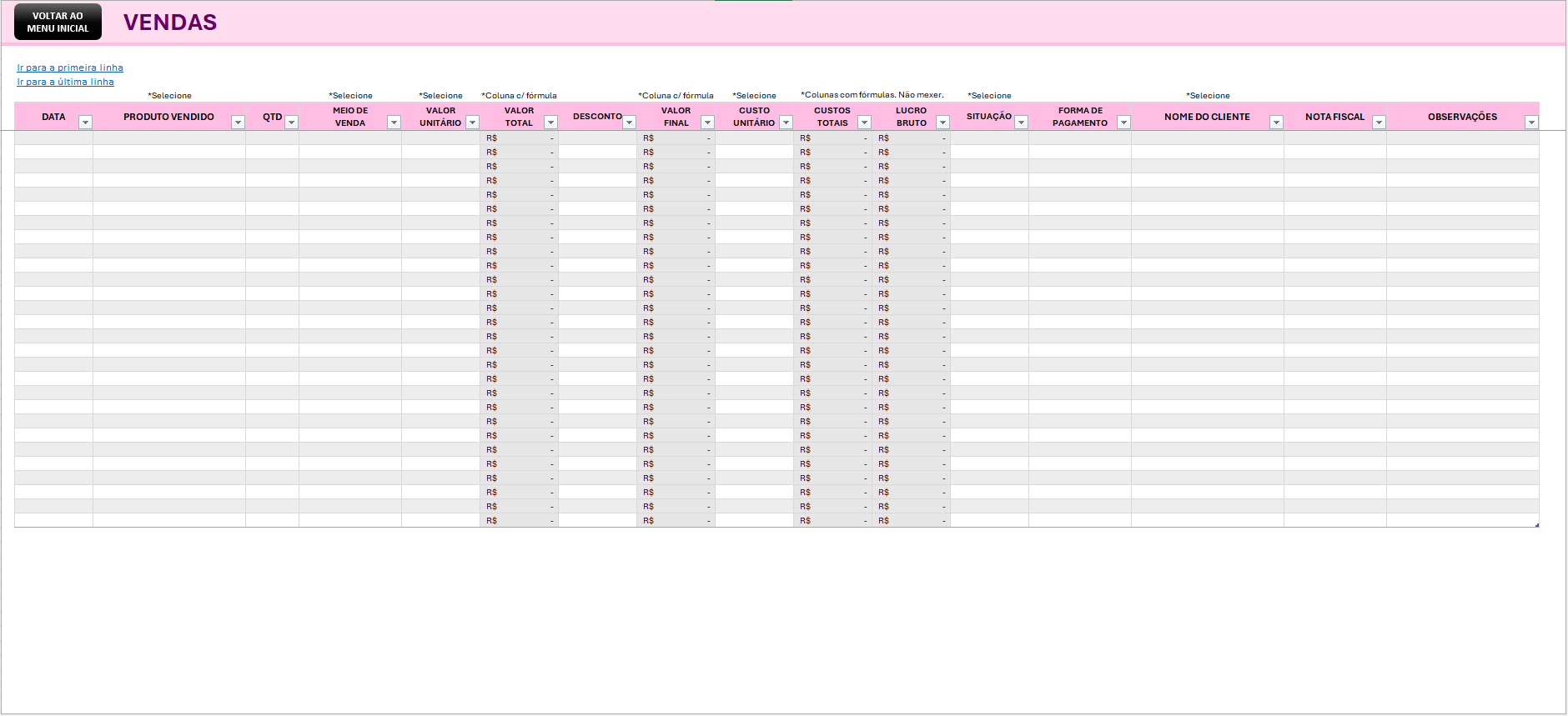The height and width of the screenshot is (716, 1568).
Task: Follow the 'Ir para a última linha' link
Action: pyautogui.click(x=65, y=82)
